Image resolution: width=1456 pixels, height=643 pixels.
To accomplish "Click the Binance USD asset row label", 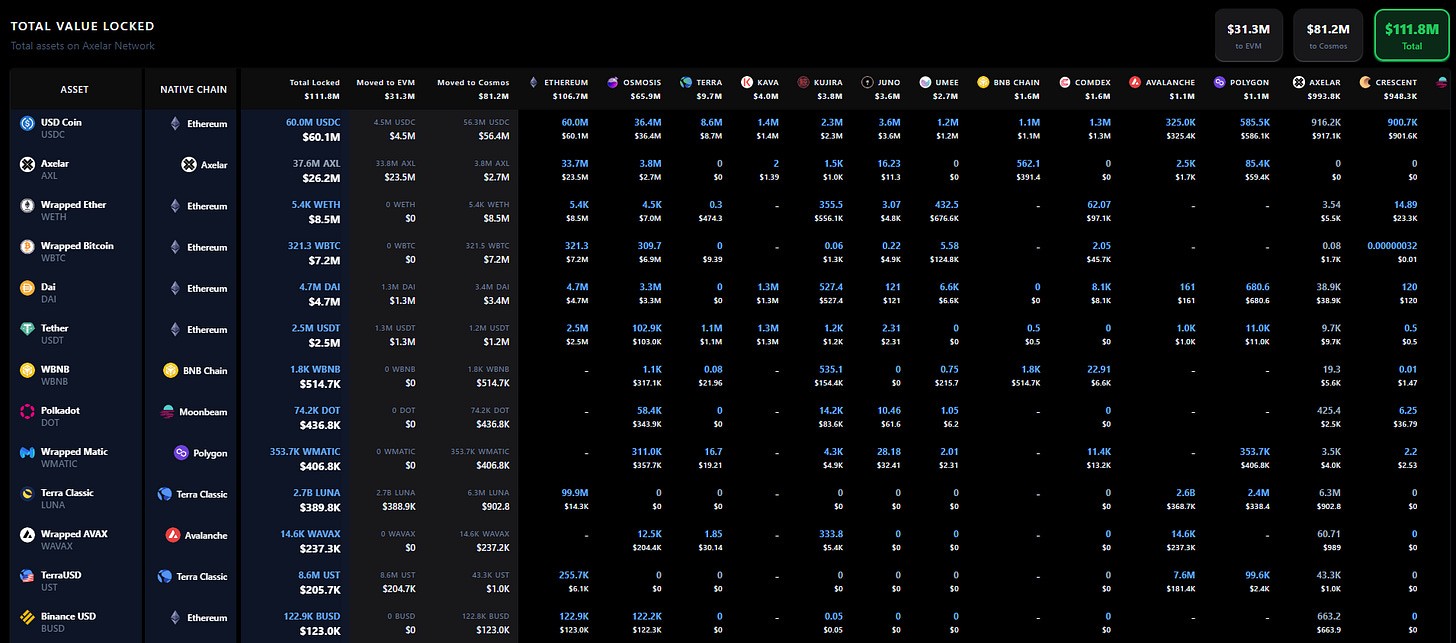I will 70,616.
